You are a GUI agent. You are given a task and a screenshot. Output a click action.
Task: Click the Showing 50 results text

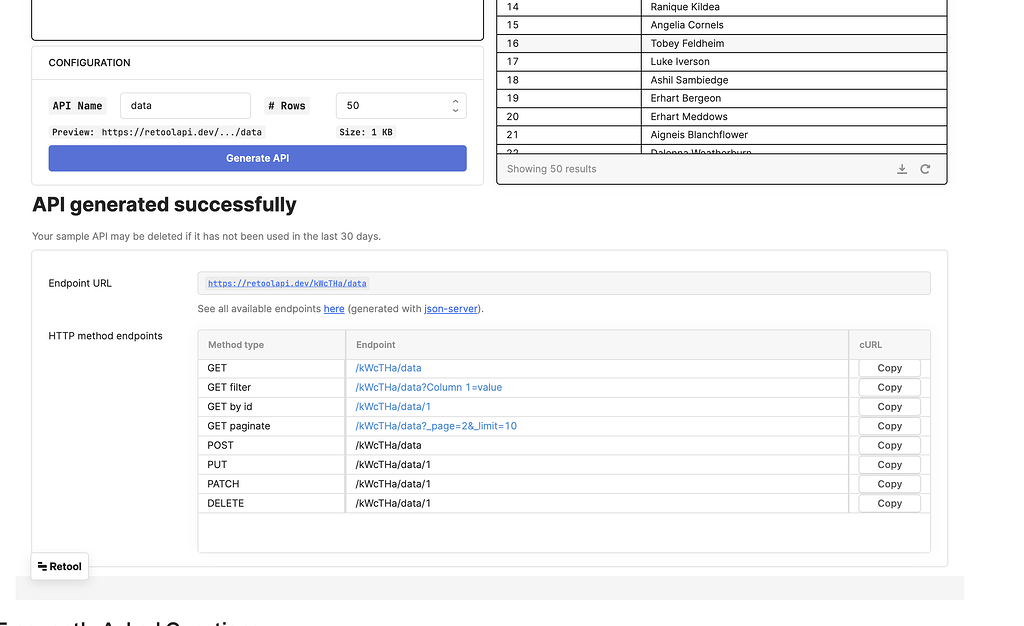pyautogui.click(x=552, y=169)
